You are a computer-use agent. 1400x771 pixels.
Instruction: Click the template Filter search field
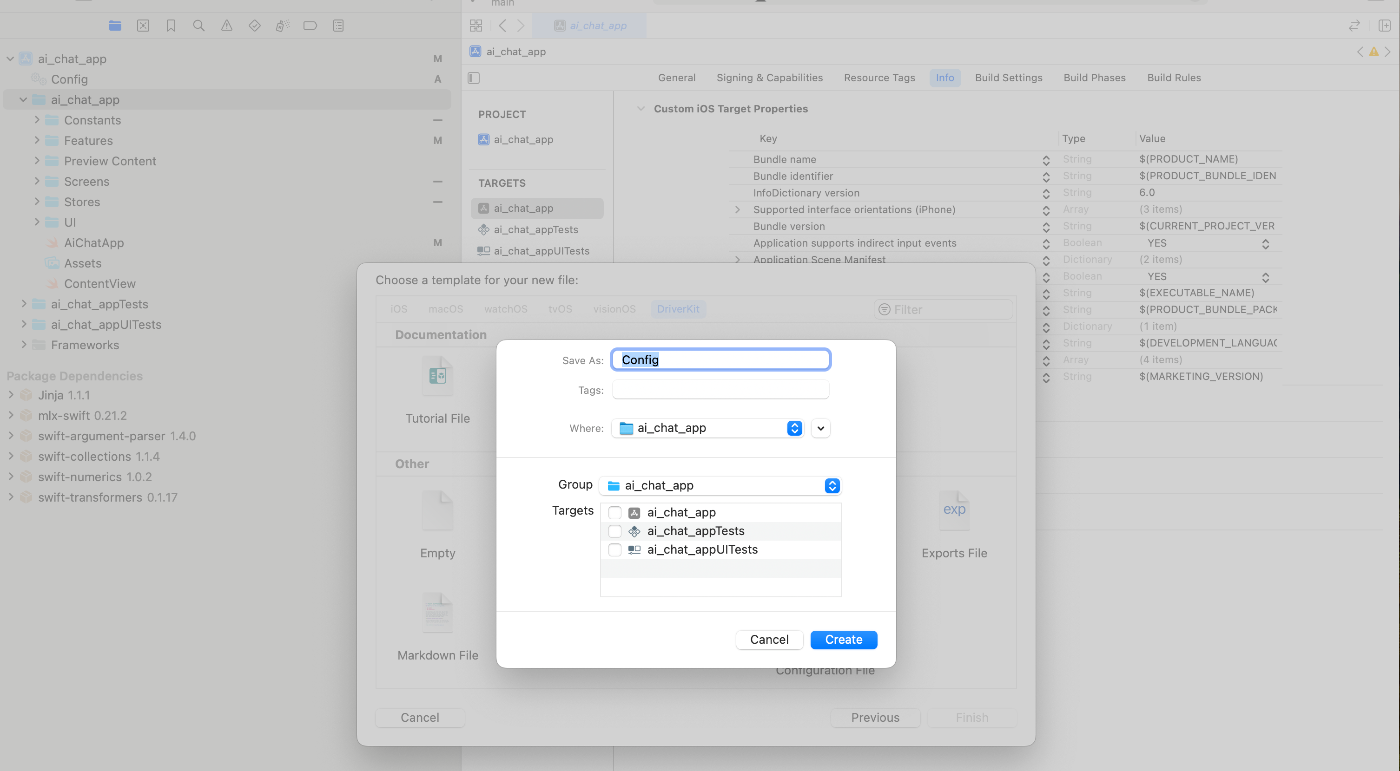[943, 310]
